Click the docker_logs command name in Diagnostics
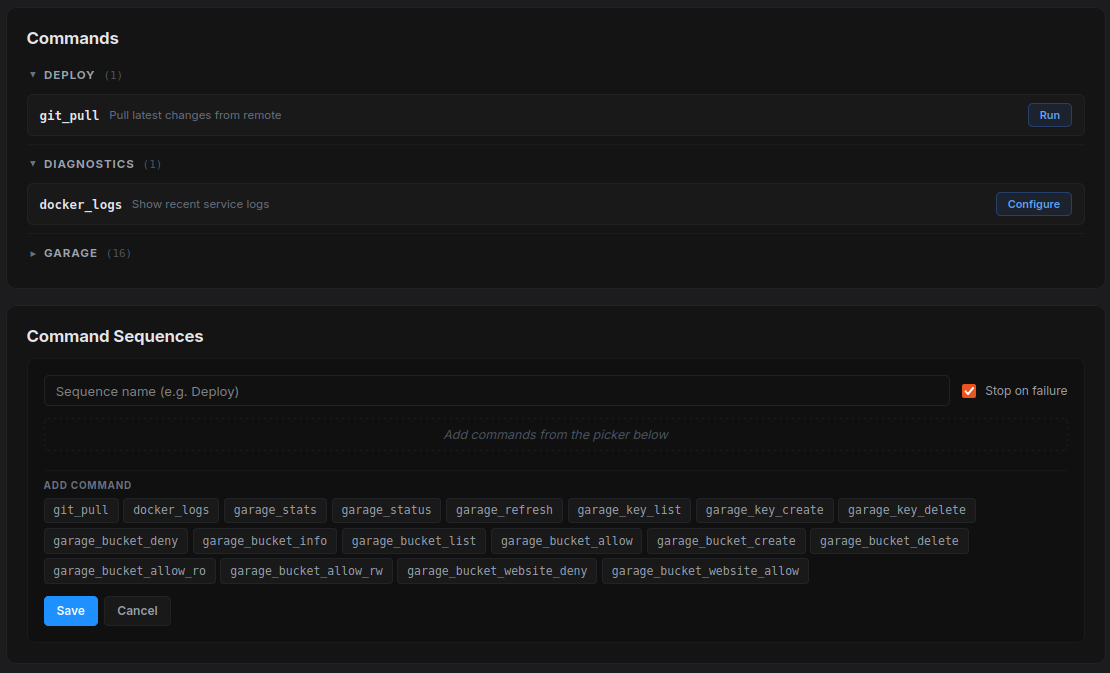 pyautogui.click(x=81, y=205)
